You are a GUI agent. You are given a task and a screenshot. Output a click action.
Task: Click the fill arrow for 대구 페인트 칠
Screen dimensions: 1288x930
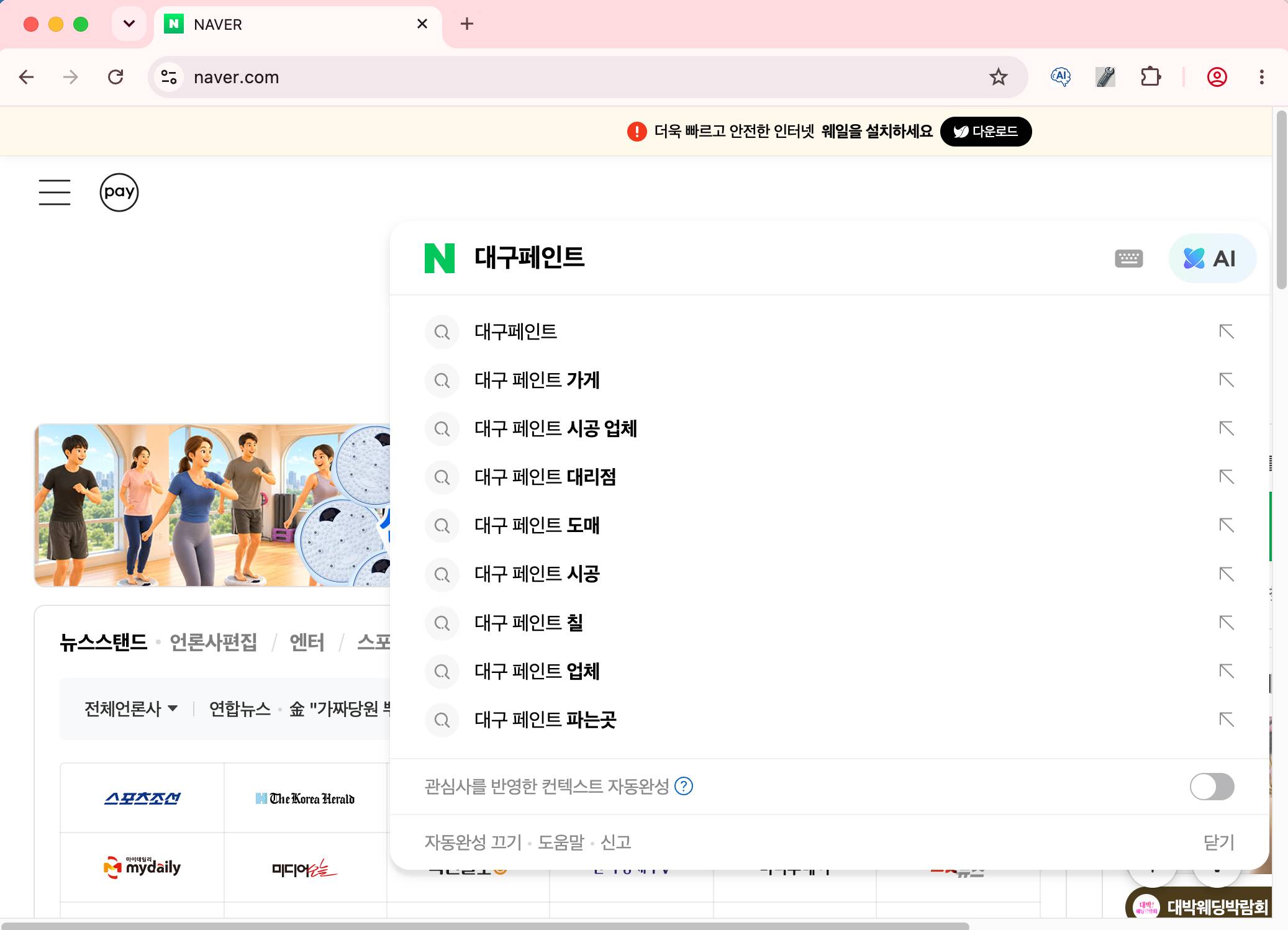coord(1226,623)
